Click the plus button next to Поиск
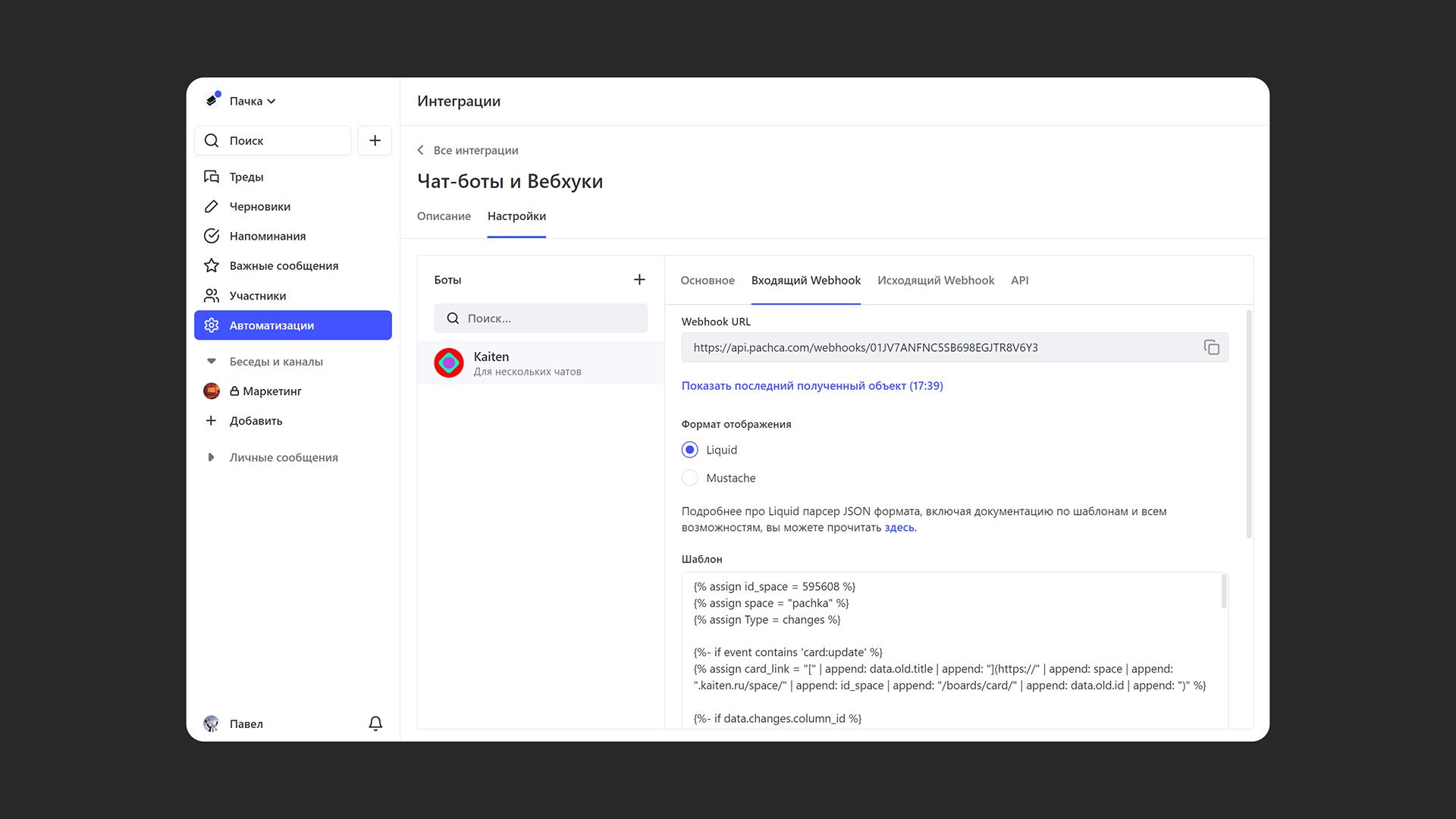The width and height of the screenshot is (1456, 819). click(x=375, y=140)
